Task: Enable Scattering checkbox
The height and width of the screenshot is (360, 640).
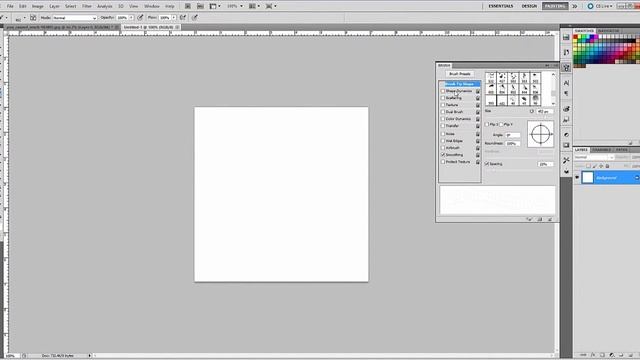Action: (443, 98)
